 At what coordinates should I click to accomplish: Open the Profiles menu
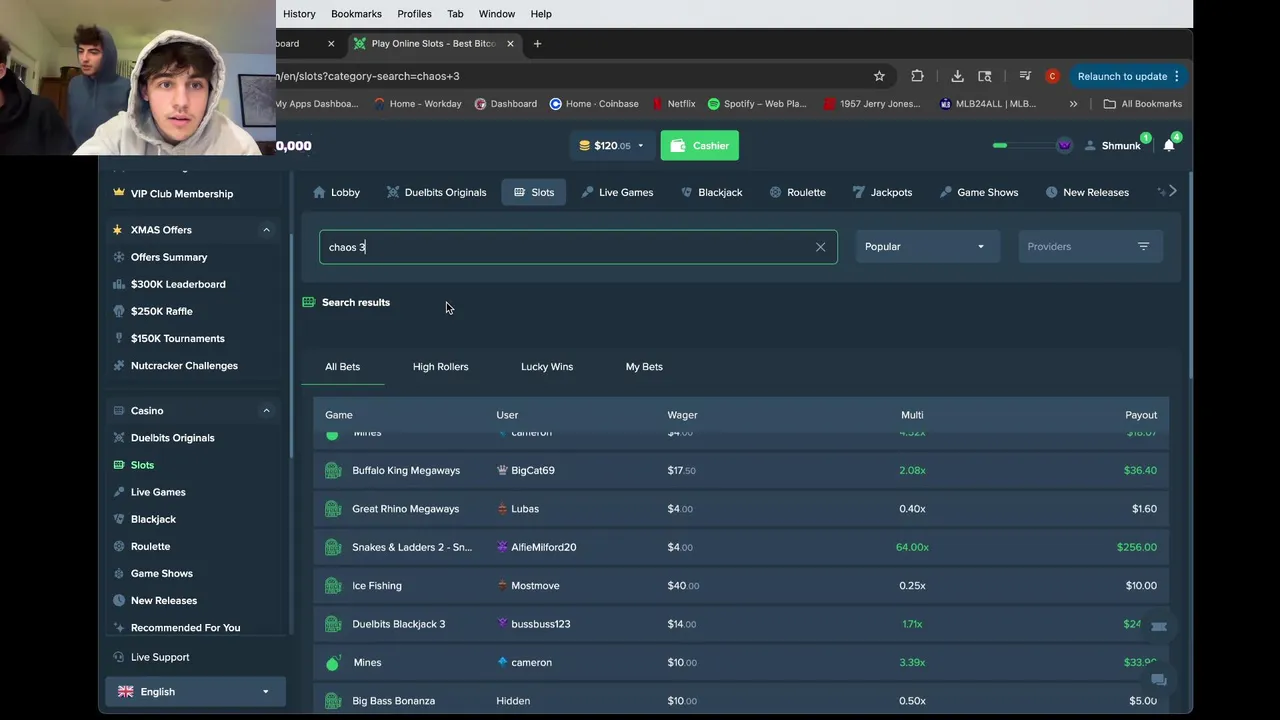[414, 14]
